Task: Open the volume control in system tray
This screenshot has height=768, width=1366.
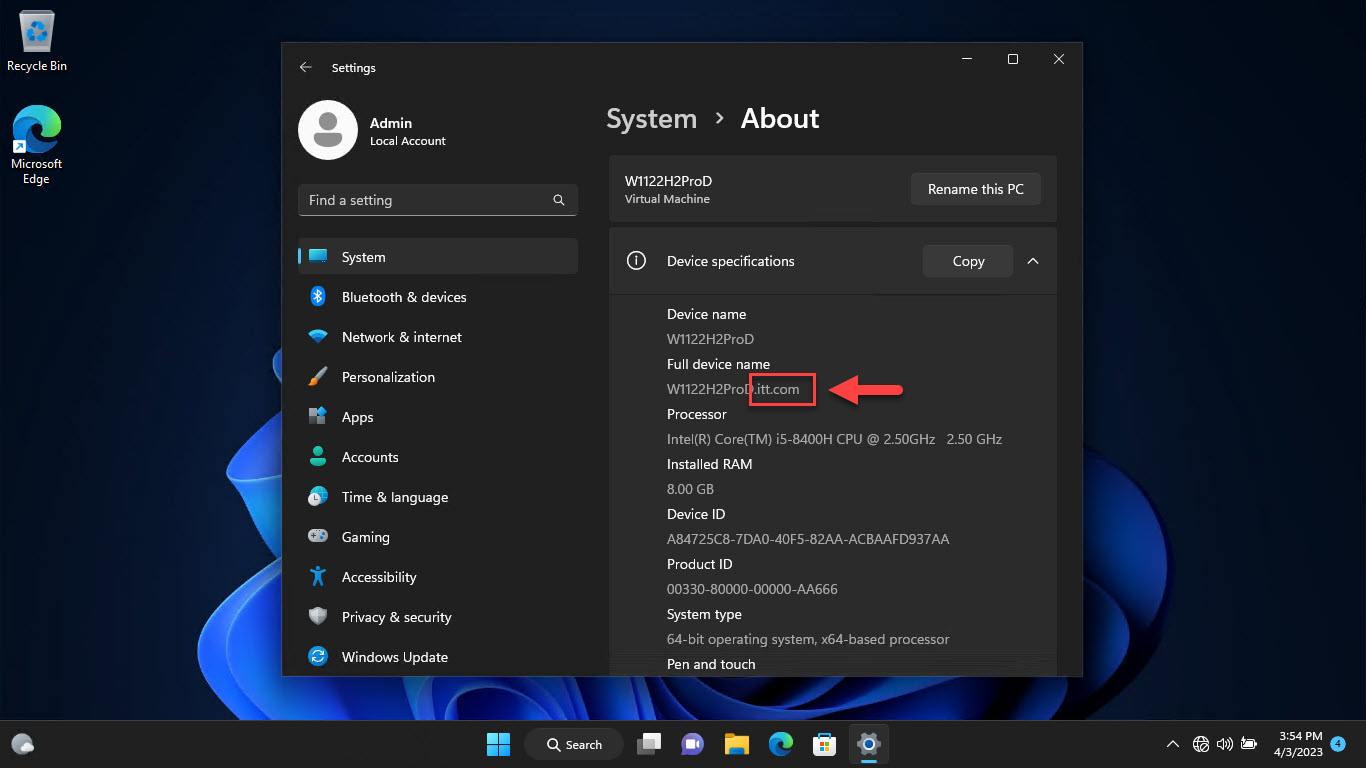Action: [1225, 744]
